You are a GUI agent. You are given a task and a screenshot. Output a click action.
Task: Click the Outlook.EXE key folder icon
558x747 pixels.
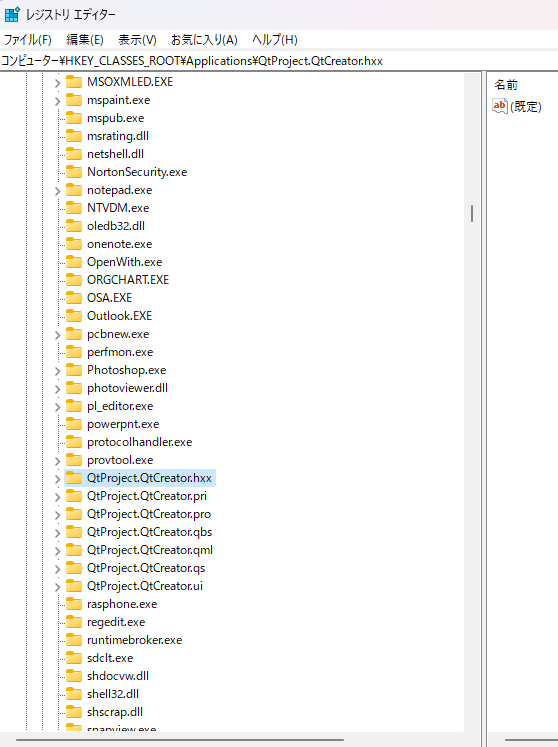pos(74,315)
